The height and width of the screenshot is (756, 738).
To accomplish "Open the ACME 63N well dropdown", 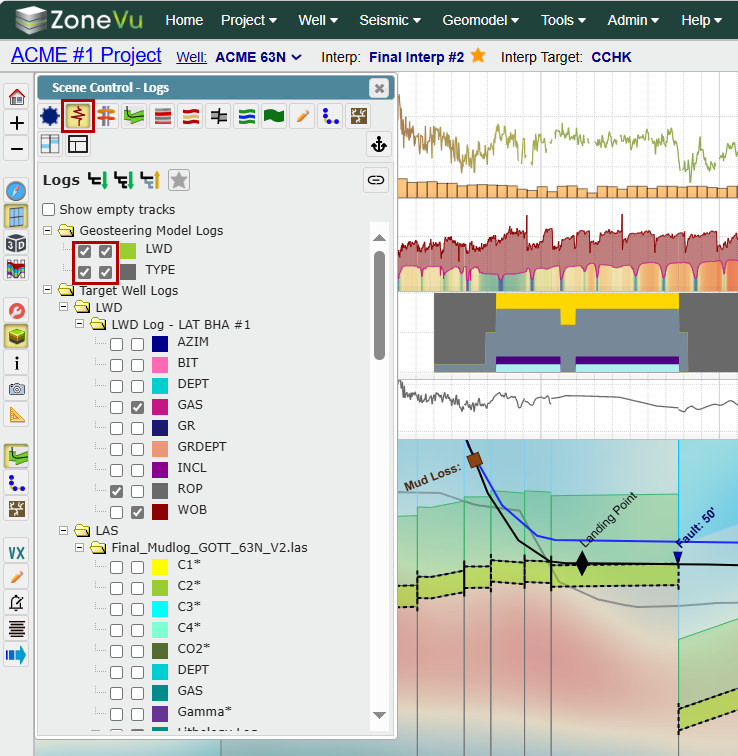I will (258, 57).
